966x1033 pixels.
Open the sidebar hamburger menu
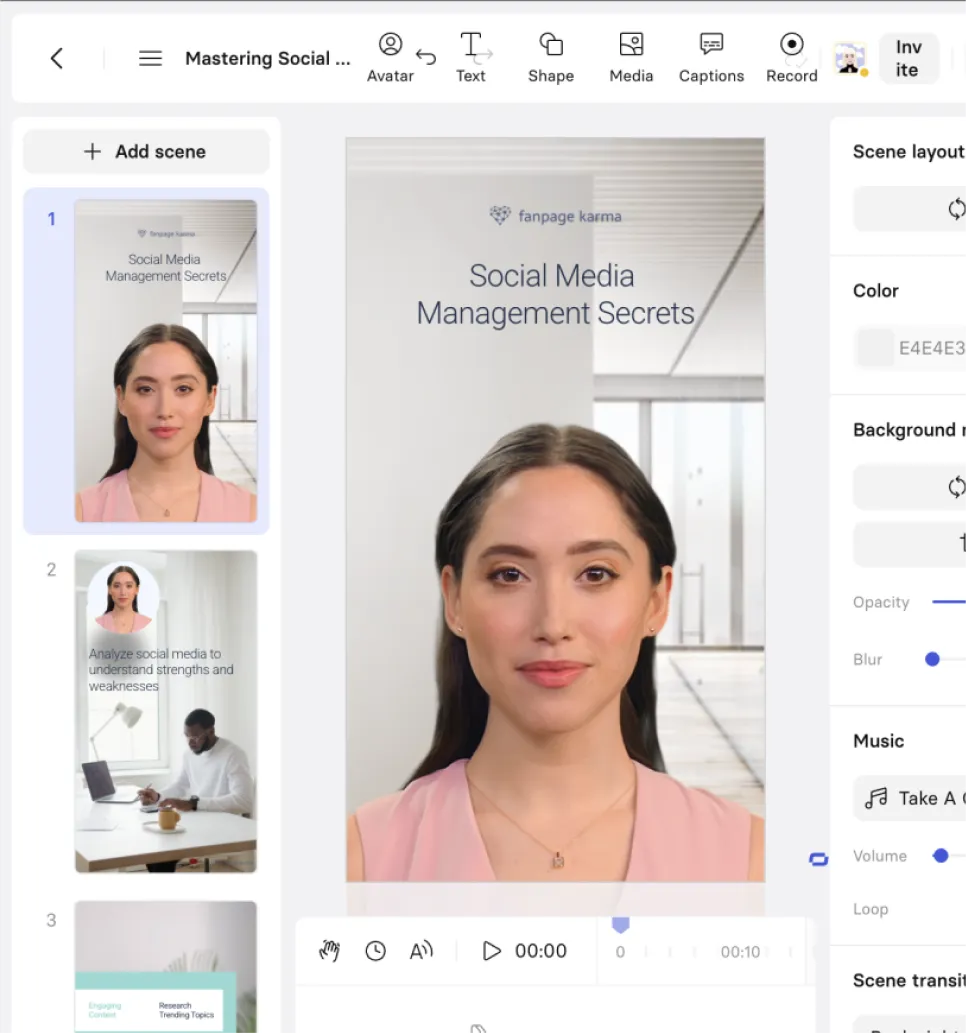pos(150,57)
